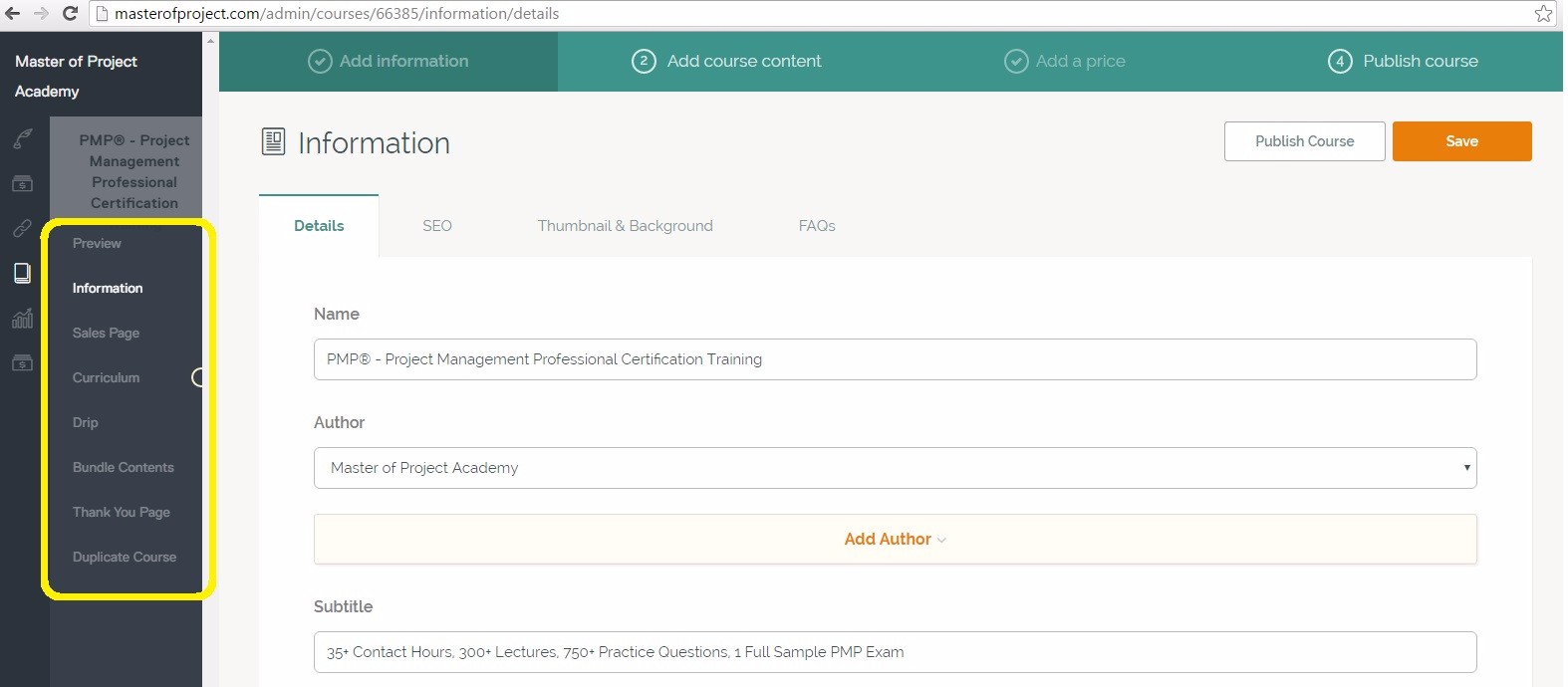Open Curriculum in the course menu

coord(106,377)
